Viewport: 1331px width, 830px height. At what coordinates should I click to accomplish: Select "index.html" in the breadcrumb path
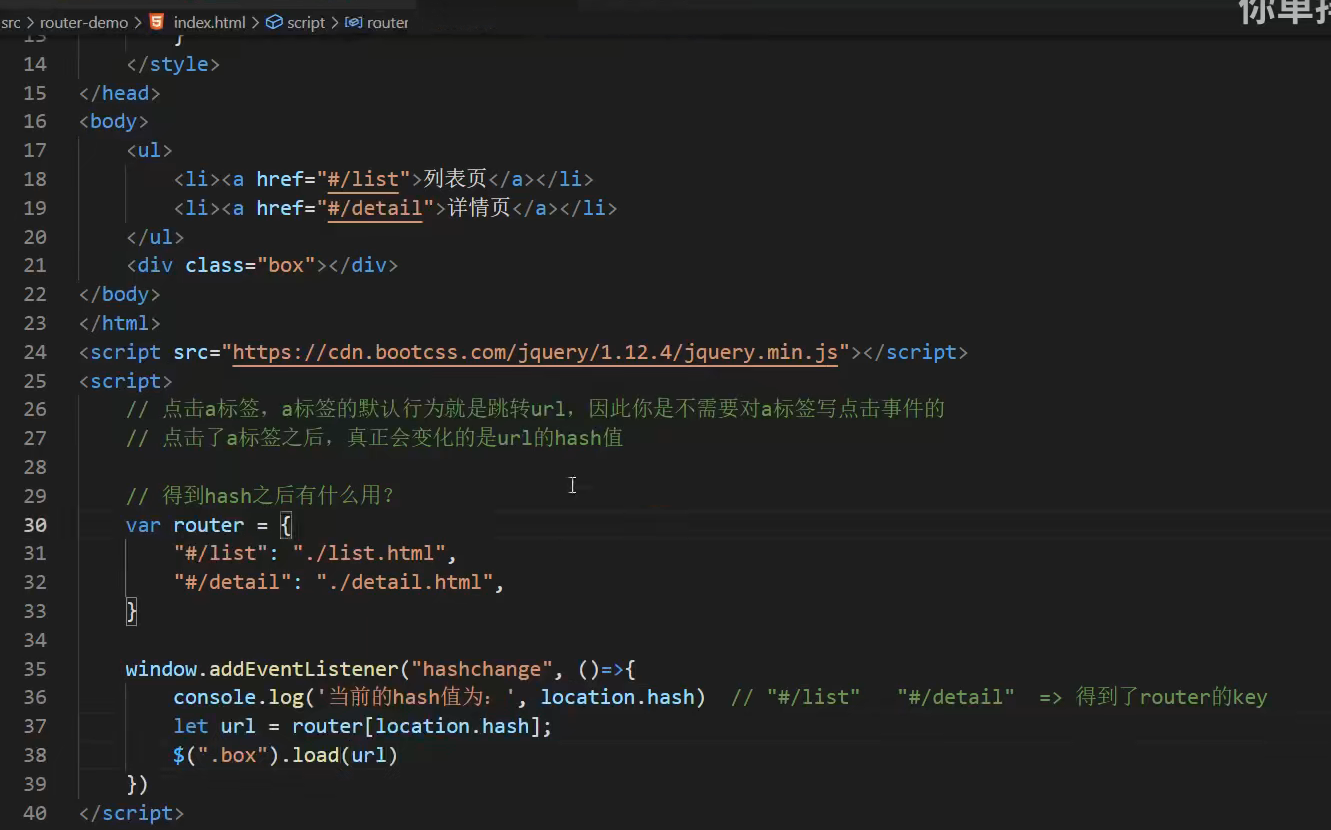coord(210,22)
